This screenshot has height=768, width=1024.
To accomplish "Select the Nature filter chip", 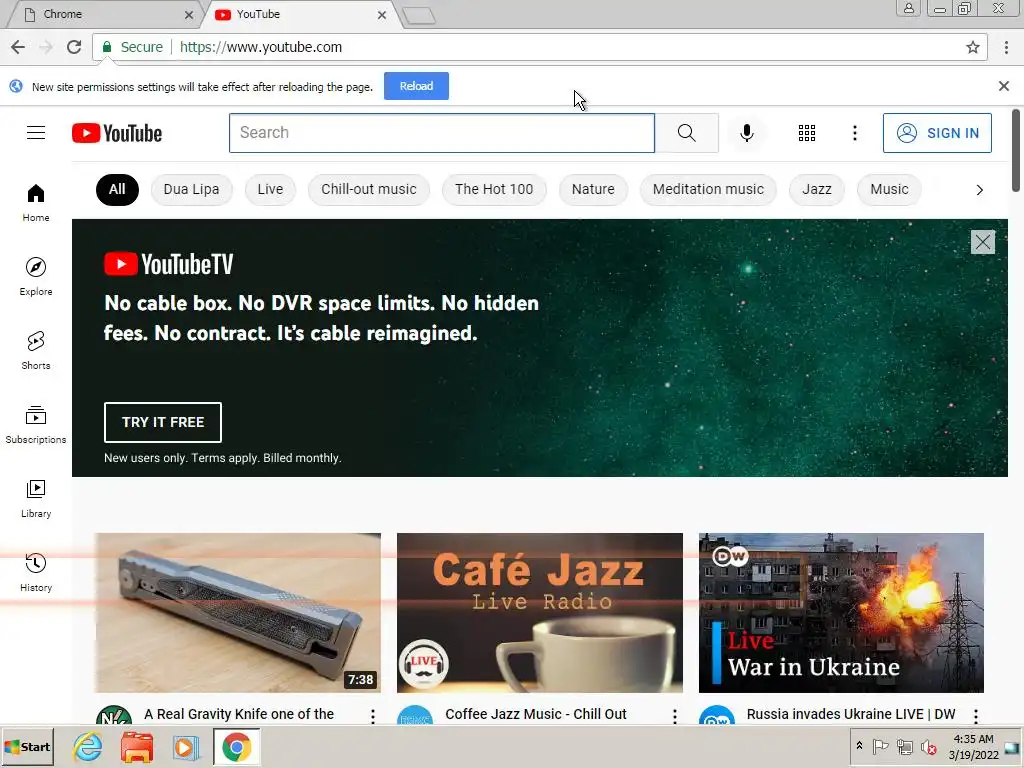I will pos(593,189).
